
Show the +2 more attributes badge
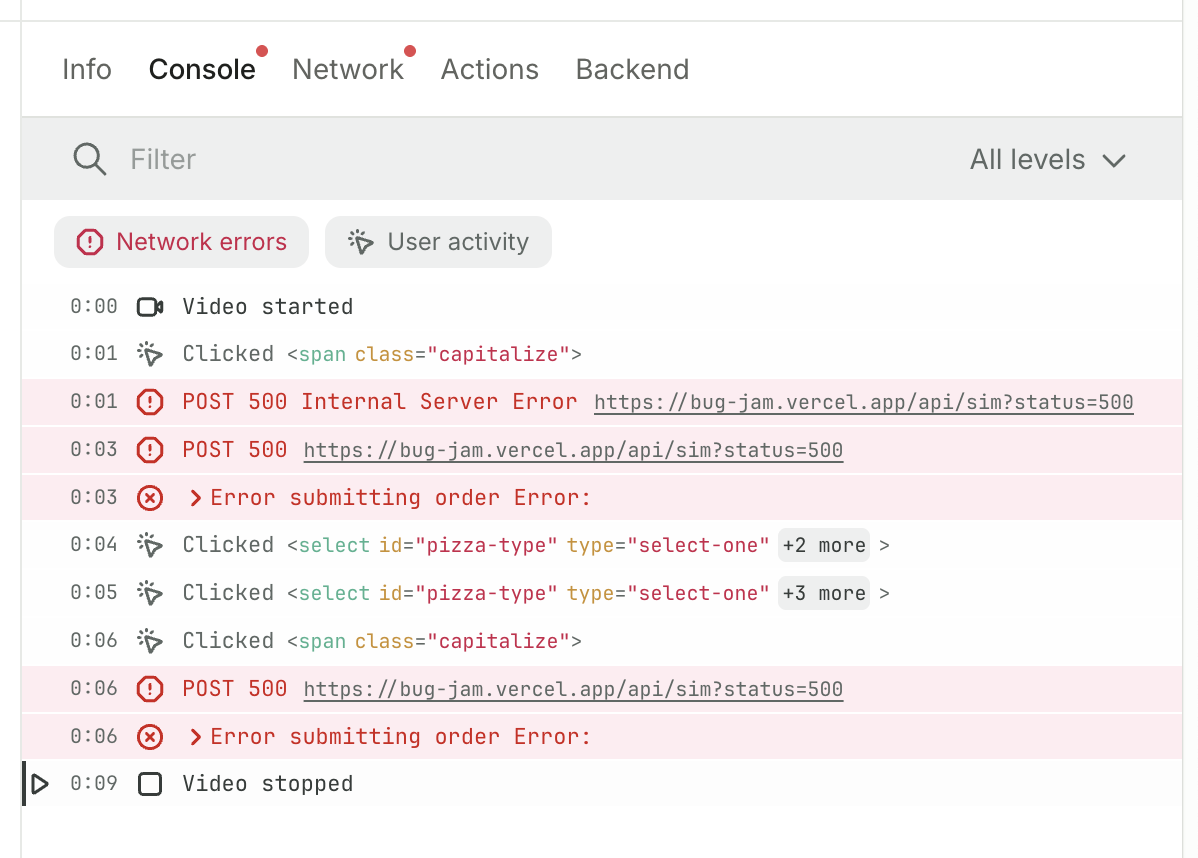coord(824,546)
